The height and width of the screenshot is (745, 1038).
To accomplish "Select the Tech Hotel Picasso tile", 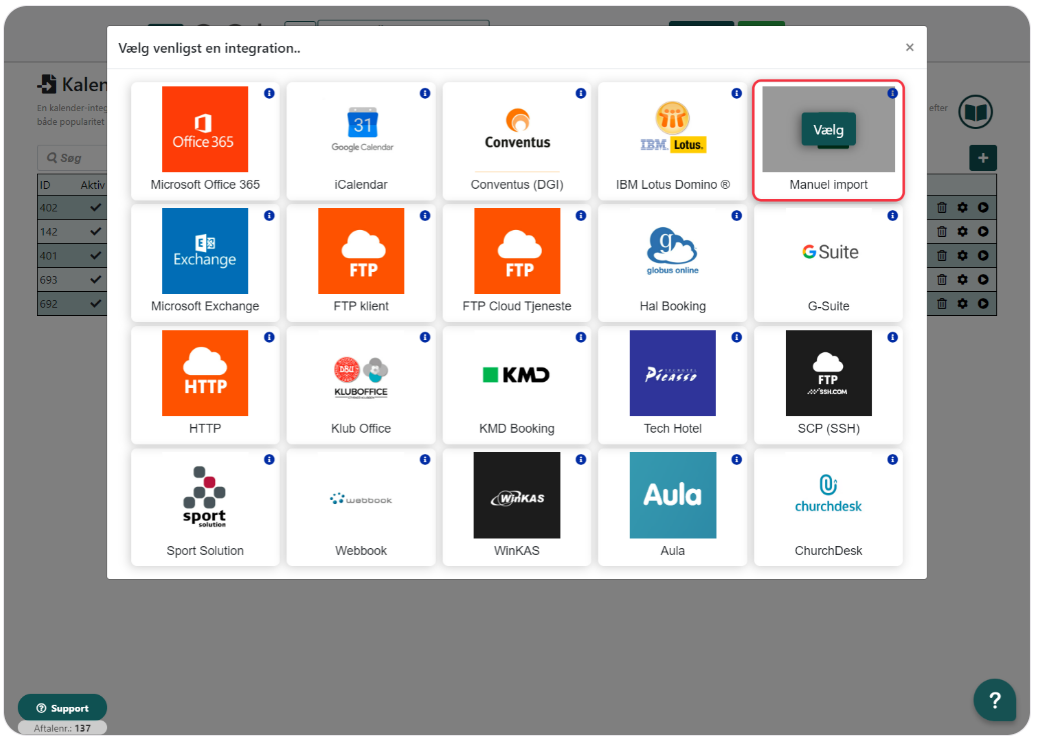I will (x=672, y=385).
